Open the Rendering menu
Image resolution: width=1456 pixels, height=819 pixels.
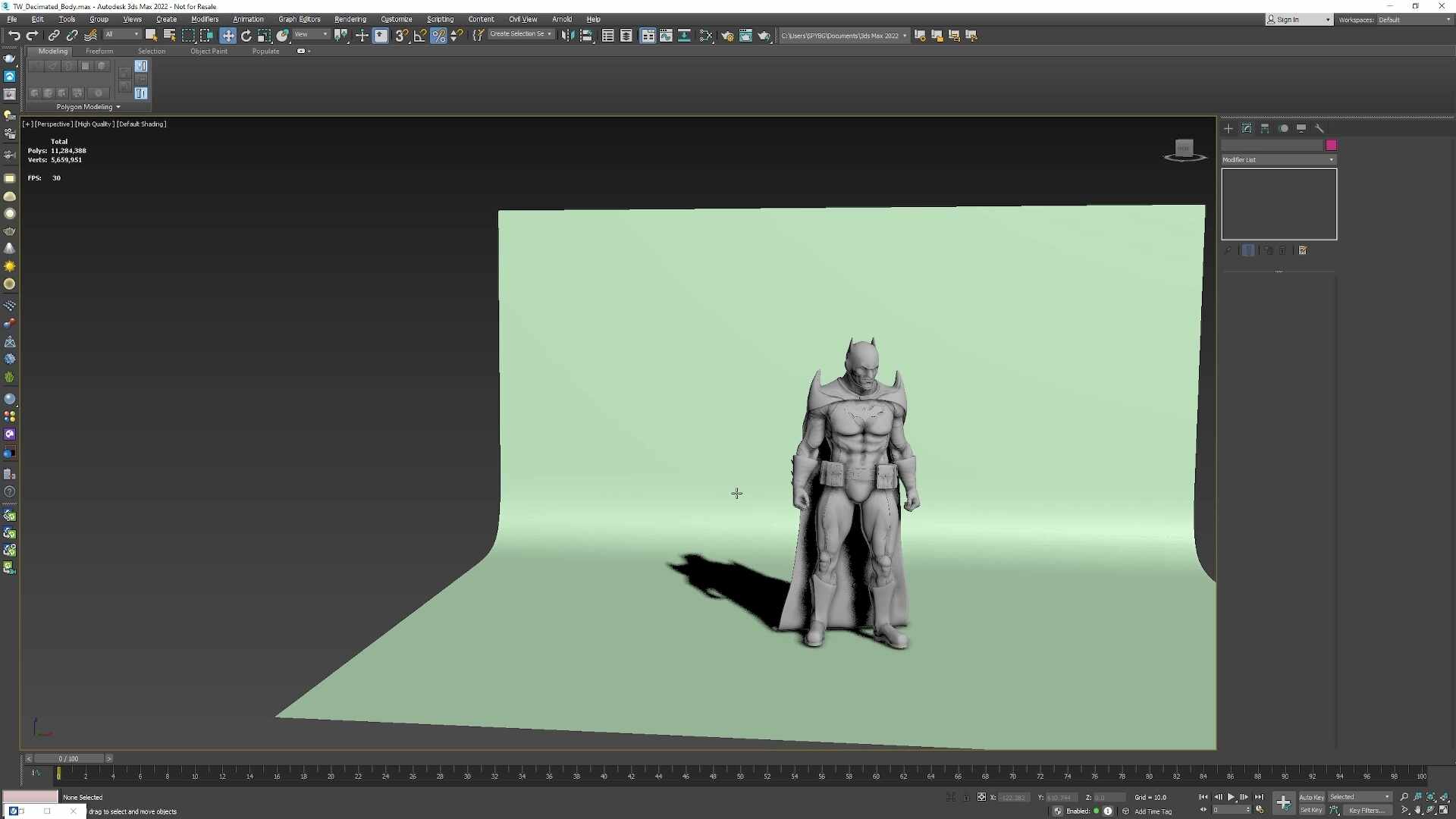click(350, 19)
